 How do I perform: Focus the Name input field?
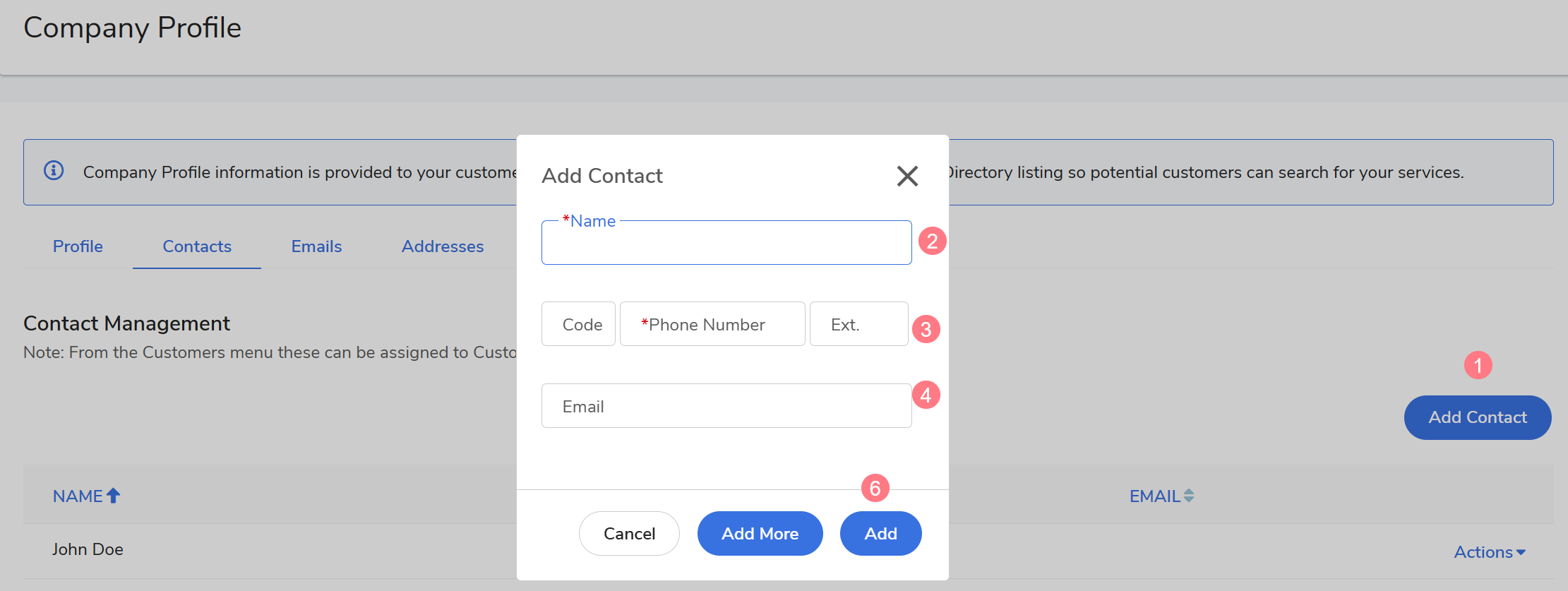point(726,244)
